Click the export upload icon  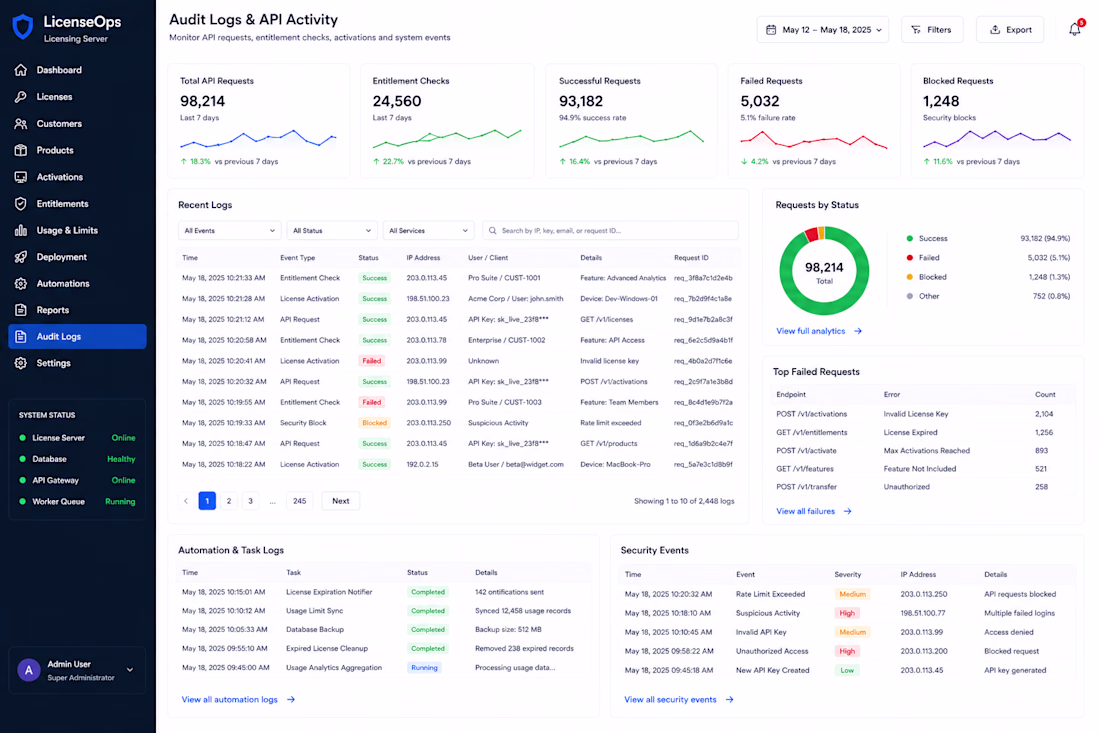click(995, 29)
